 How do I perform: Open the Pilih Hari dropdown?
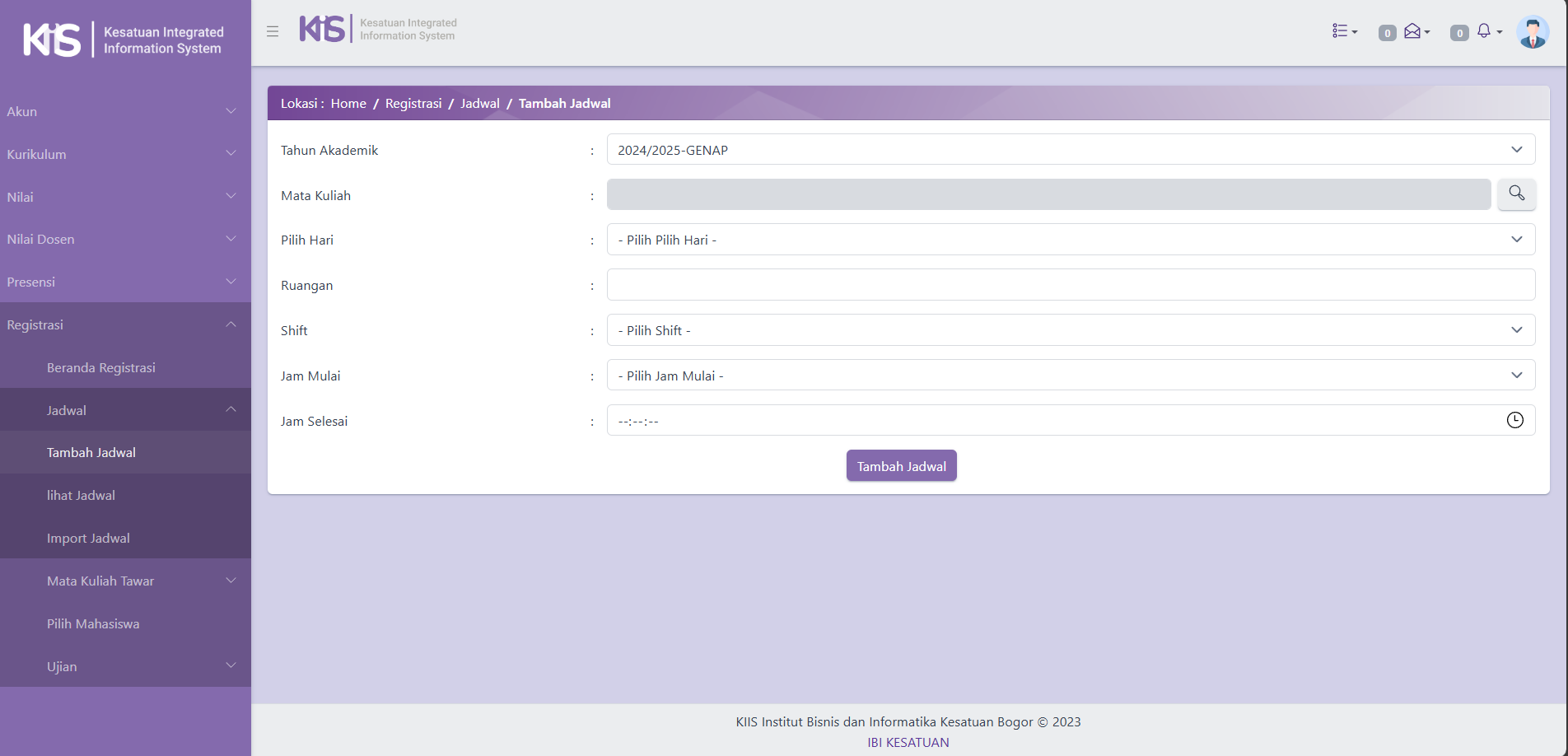pyautogui.click(x=1071, y=240)
